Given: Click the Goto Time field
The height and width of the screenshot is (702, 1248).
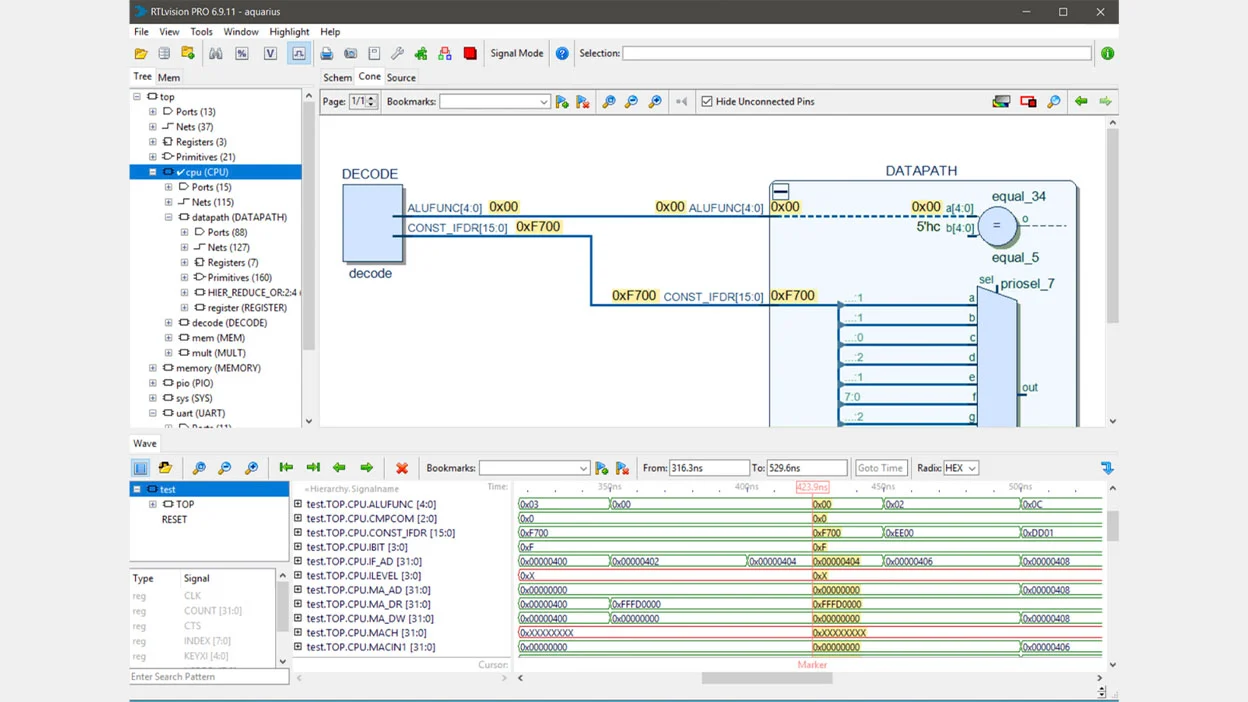Looking at the screenshot, I should tap(880, 468).
